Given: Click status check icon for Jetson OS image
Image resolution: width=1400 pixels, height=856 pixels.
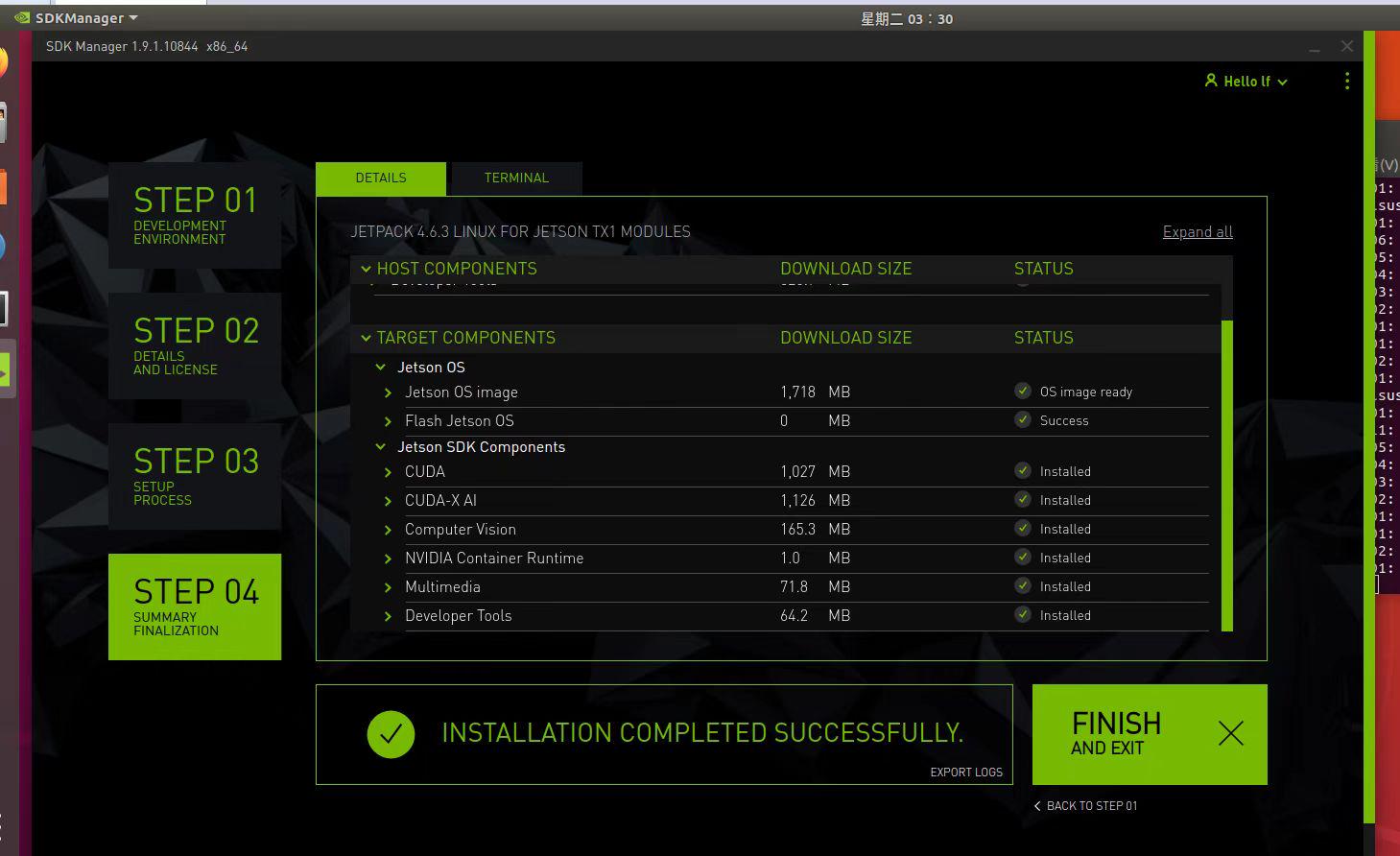Looking at the screenshot, I should (1023, 392).
